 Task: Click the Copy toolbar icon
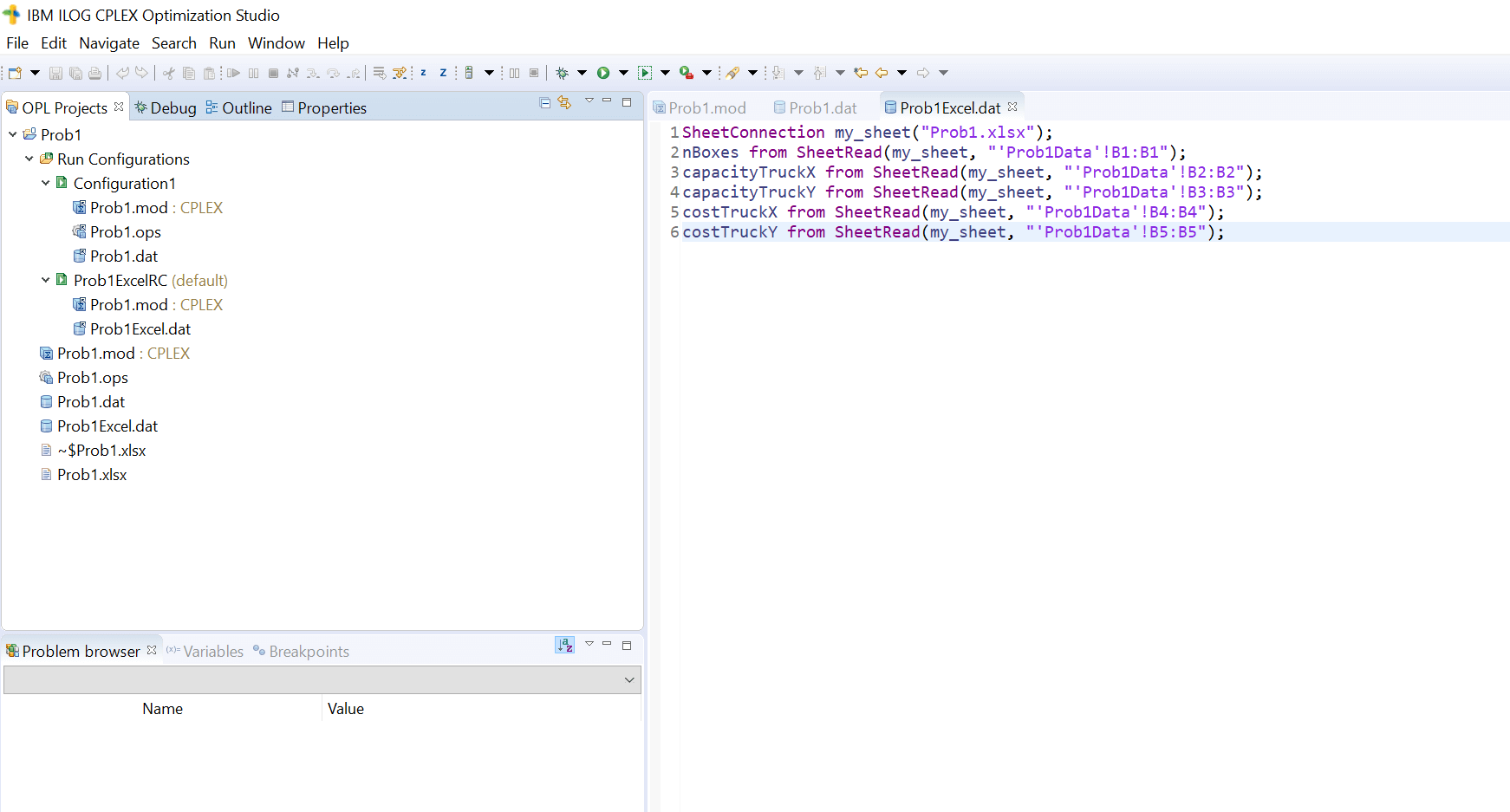[x=188, y=73]
